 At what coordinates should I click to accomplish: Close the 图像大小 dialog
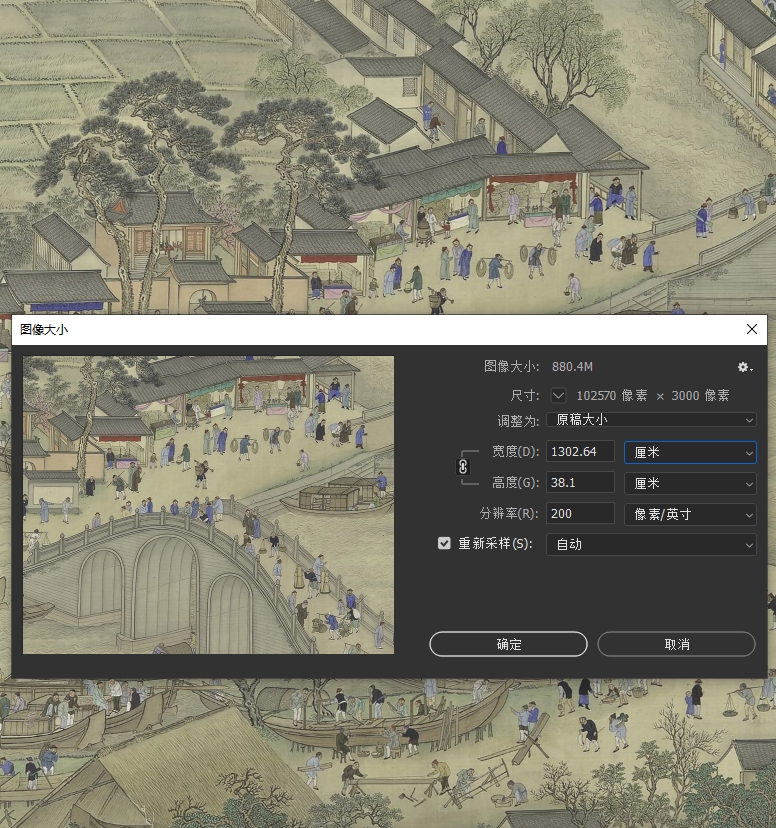pyautogui.click(x=752, y=330)
